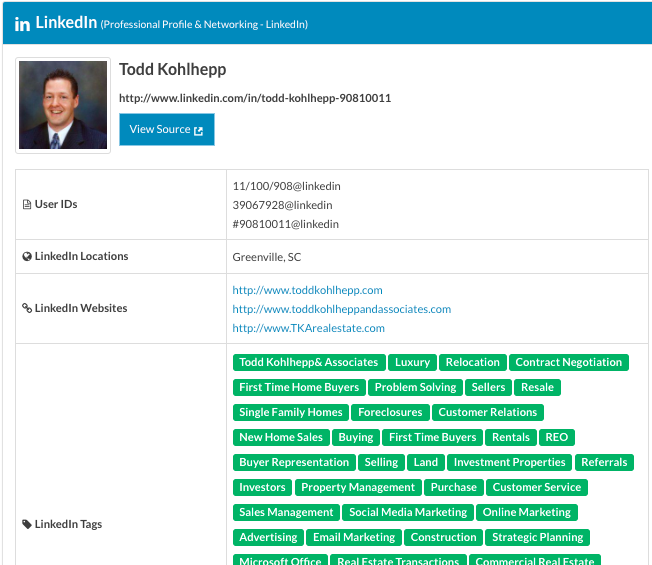This screenshot has height=565, width=652.
Task: Click the LinkedIn logo icon in header
Action: pos(22,24)
